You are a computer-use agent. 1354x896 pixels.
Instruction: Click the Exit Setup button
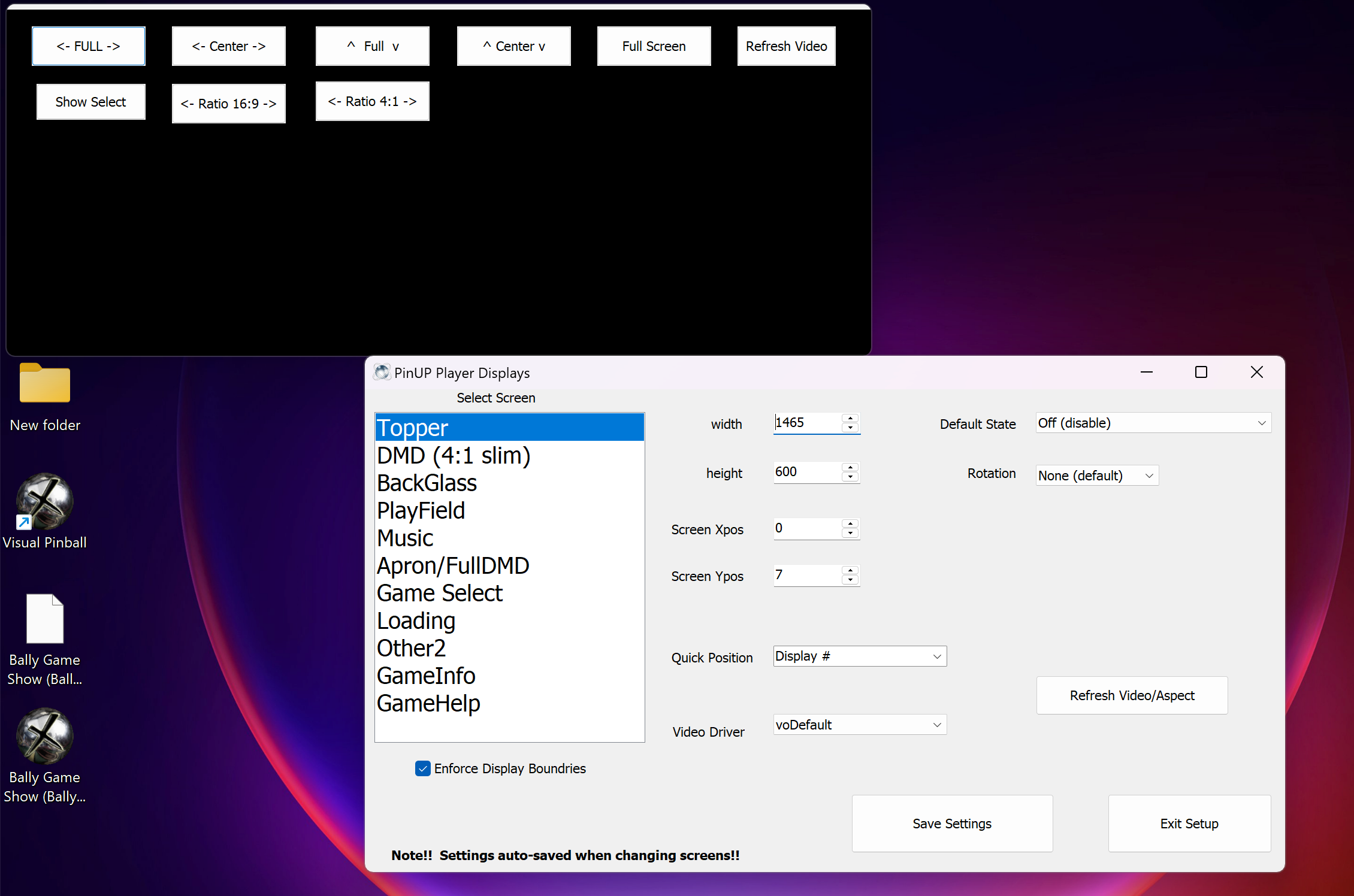1189,824
